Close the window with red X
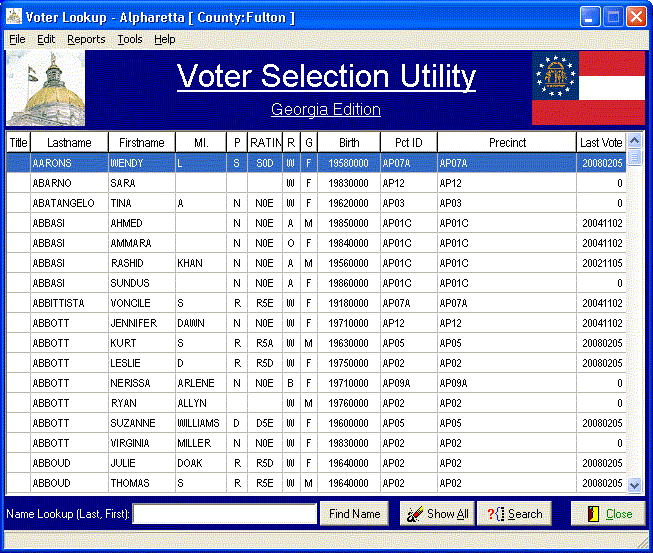 tap(636, 17)
